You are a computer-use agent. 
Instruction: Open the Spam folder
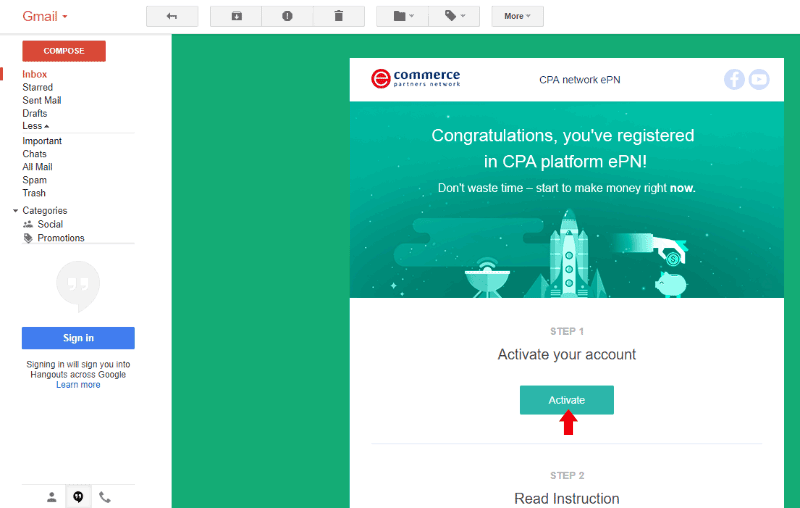[x=34, y=180]
